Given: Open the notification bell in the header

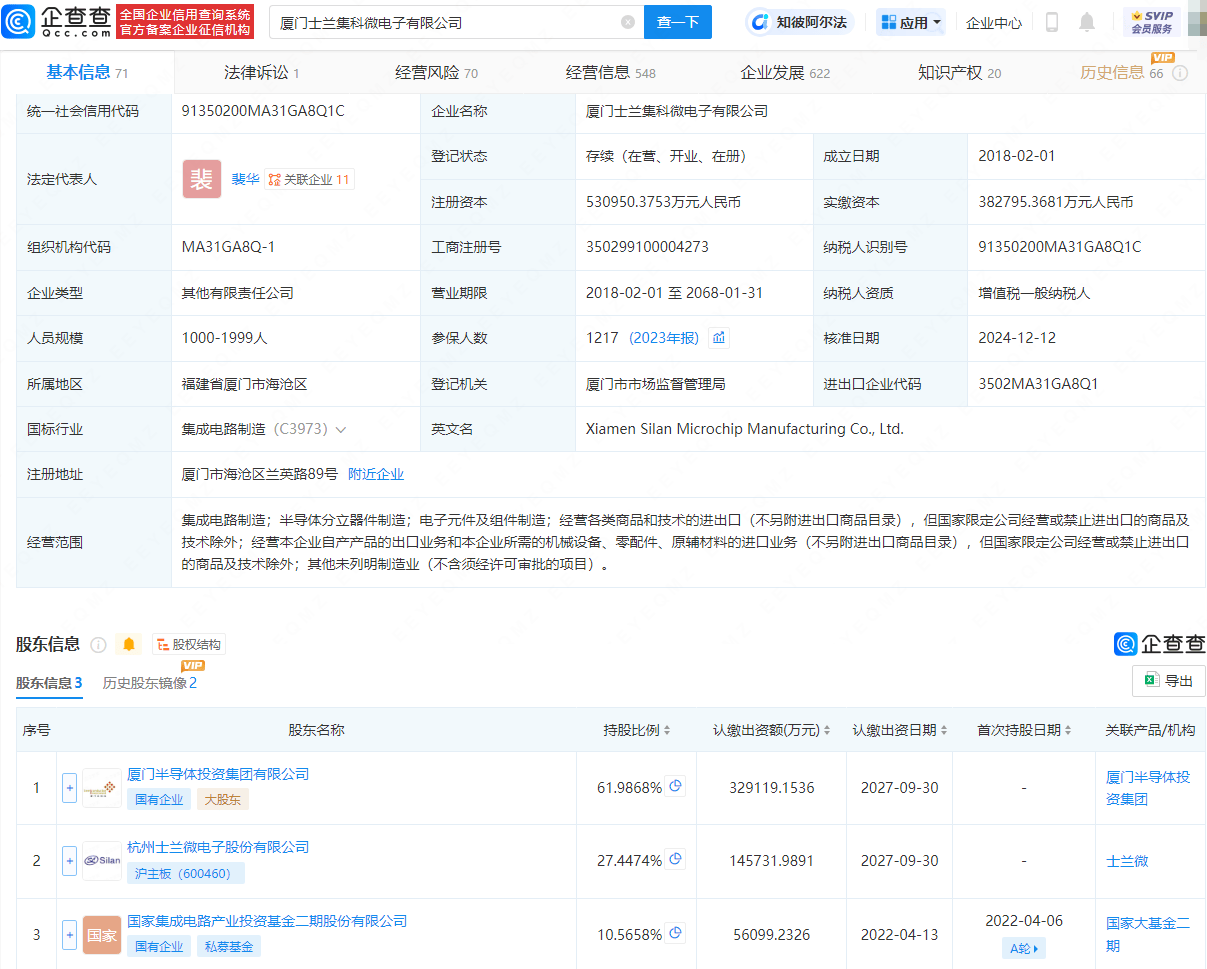Looking at the screenshot, I should (1087, 22).
